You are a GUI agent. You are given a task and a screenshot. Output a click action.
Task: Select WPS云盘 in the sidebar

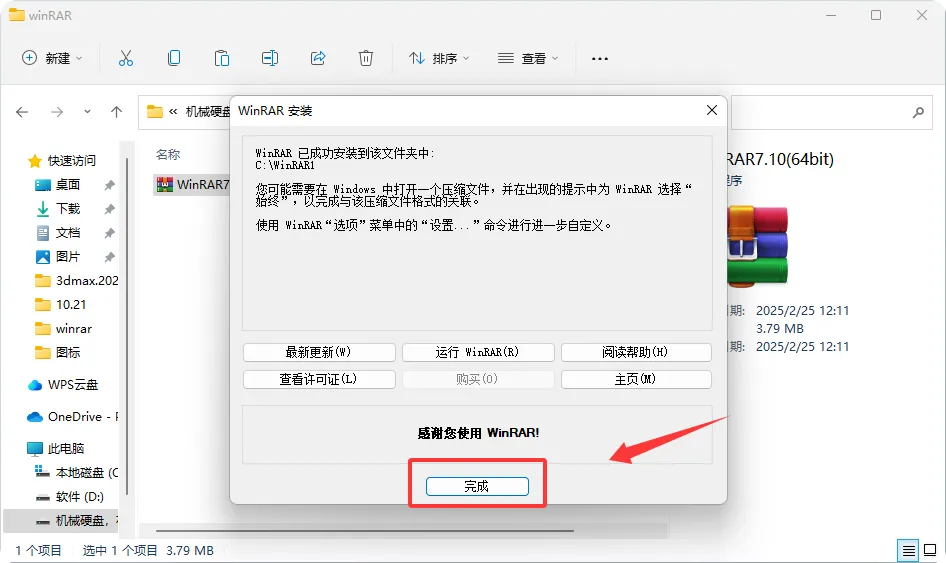63,385
